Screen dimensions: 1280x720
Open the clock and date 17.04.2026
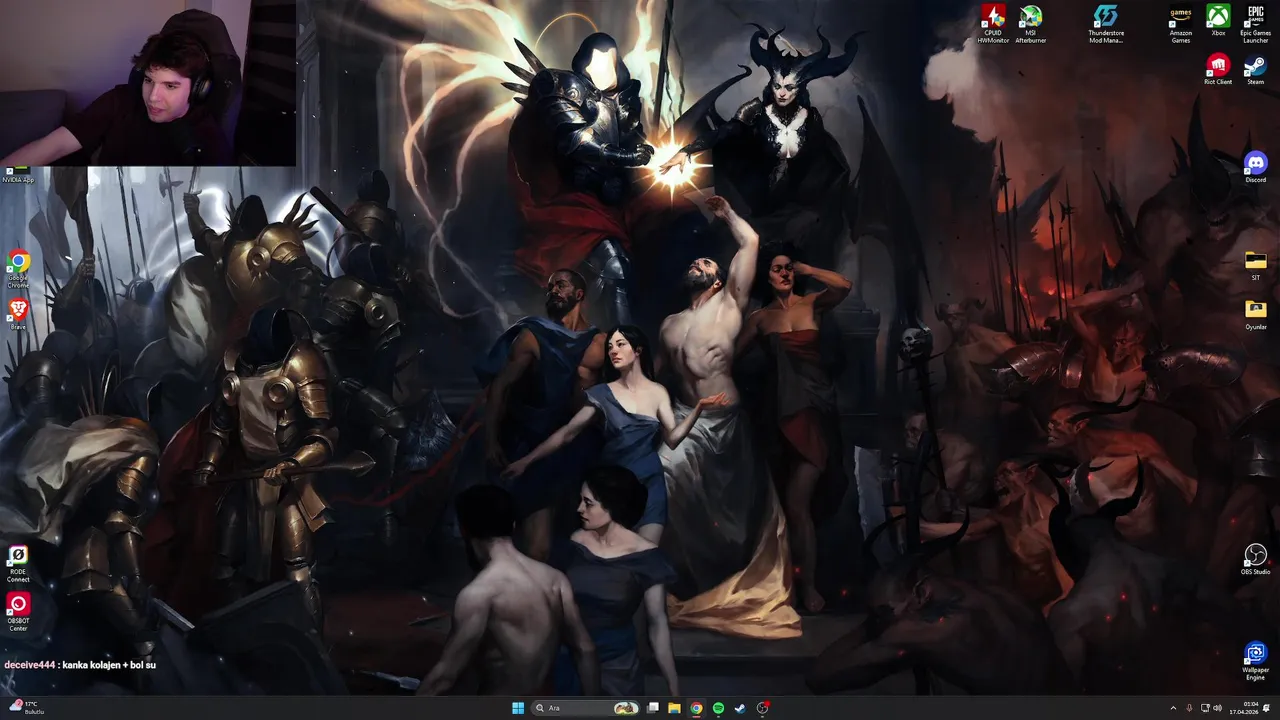pos(1243,708)
